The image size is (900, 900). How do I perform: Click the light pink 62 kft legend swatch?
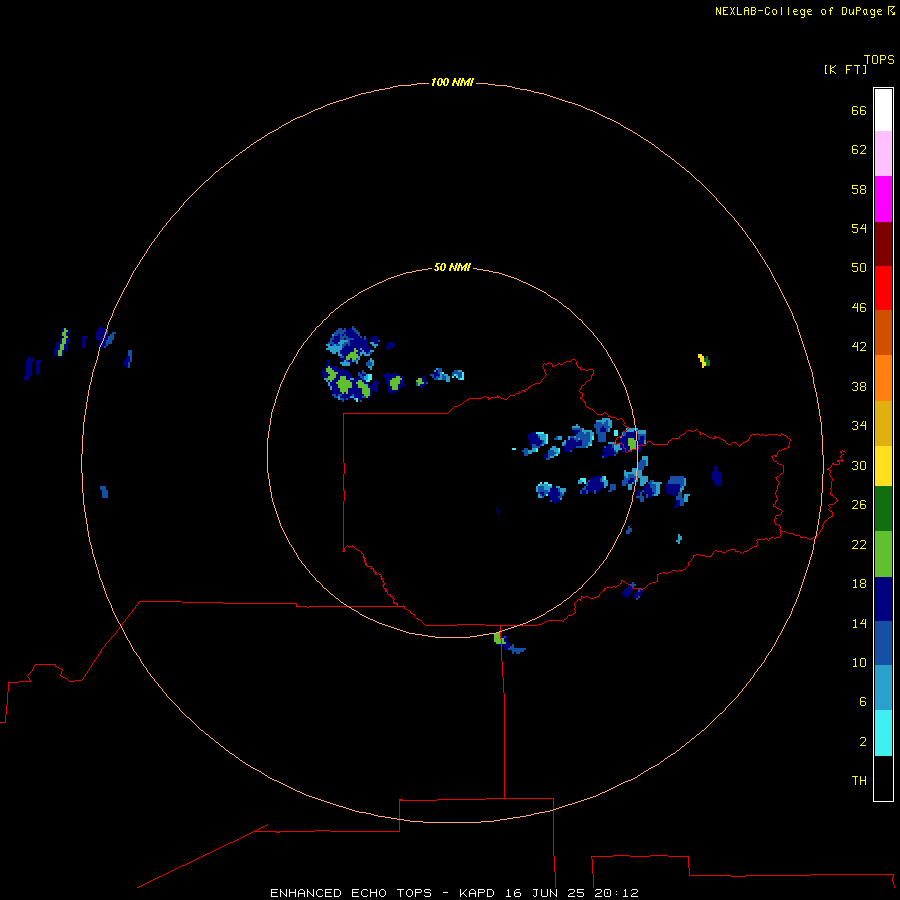click(883, 153)
